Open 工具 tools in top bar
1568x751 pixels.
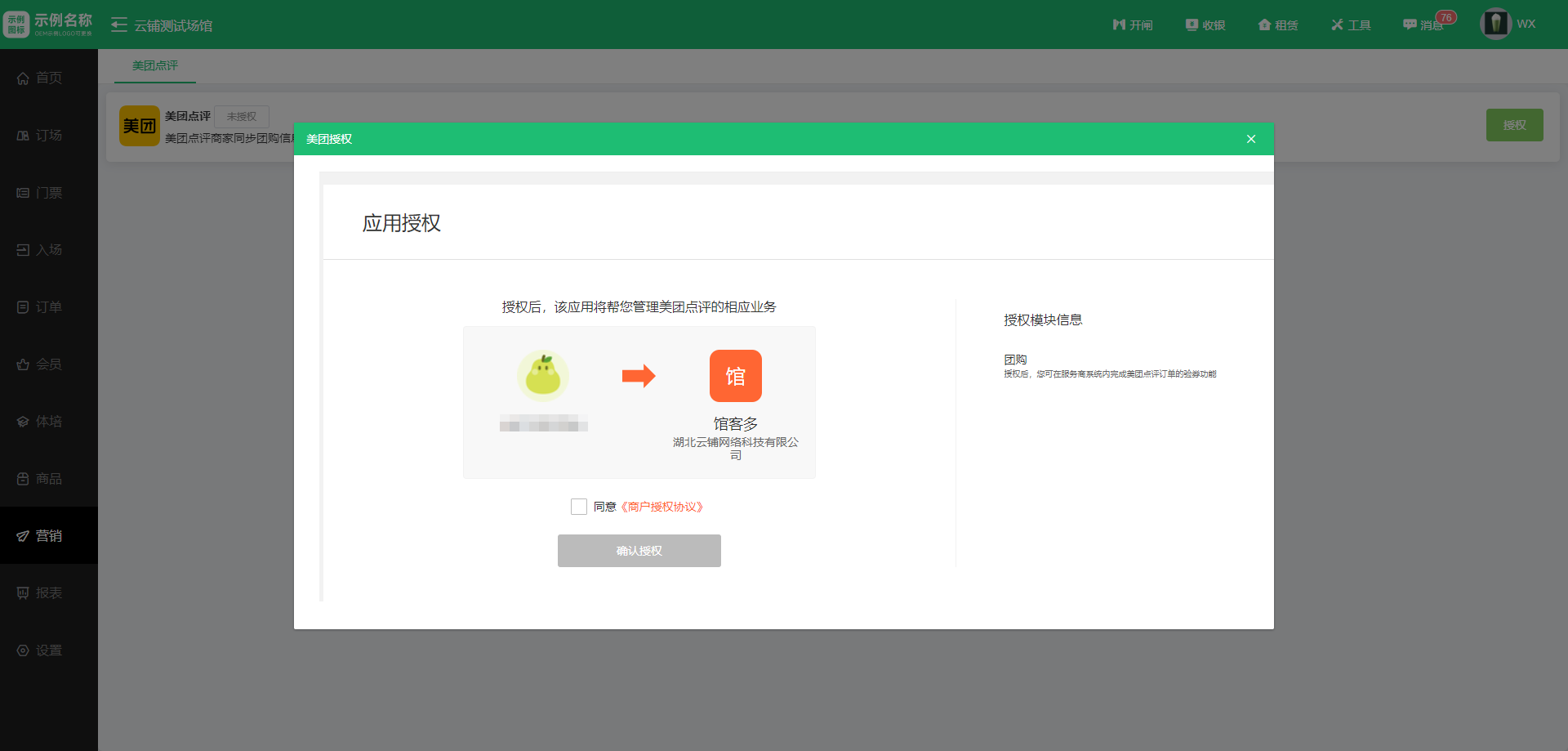click(1351, 25)
